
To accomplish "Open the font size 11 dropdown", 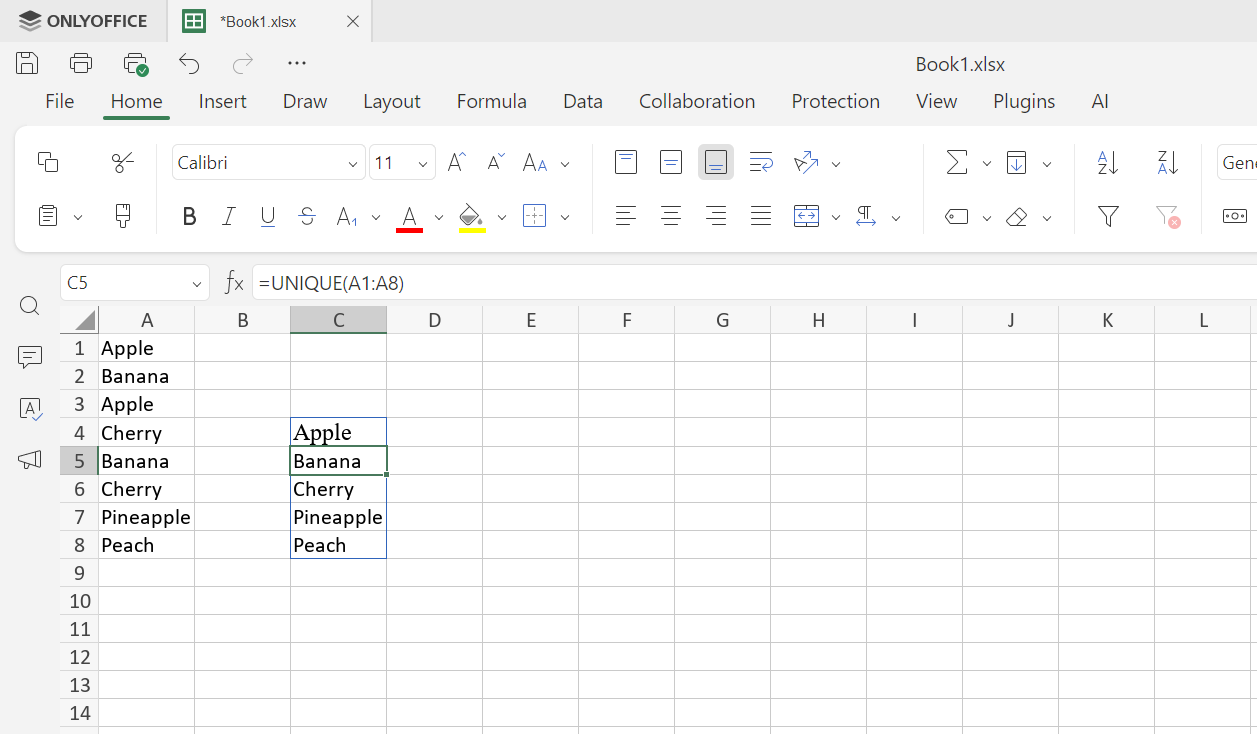I will click(x=423, y=164).
